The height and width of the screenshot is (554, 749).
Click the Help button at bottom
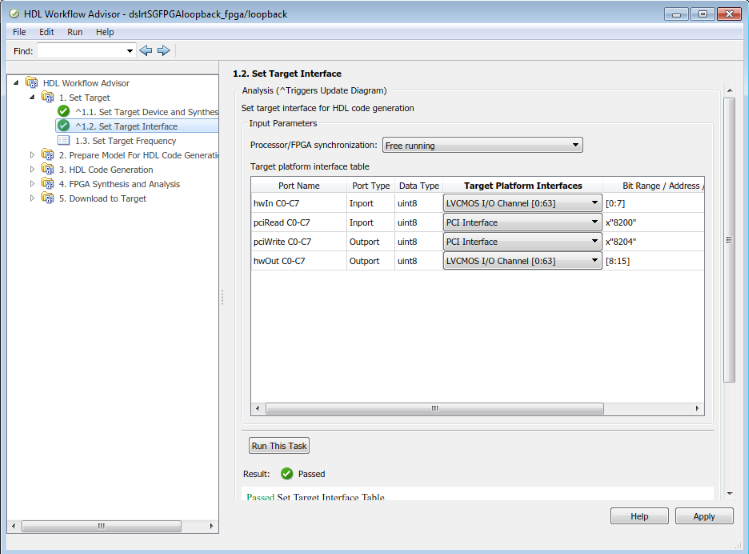pos(639,516)
